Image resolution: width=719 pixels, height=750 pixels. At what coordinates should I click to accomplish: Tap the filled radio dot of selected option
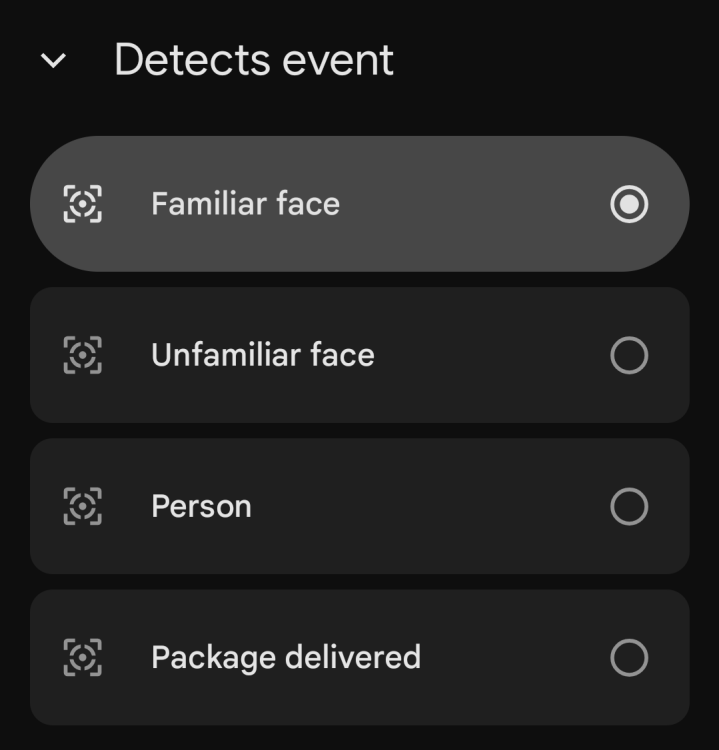(x=629, y=204)
